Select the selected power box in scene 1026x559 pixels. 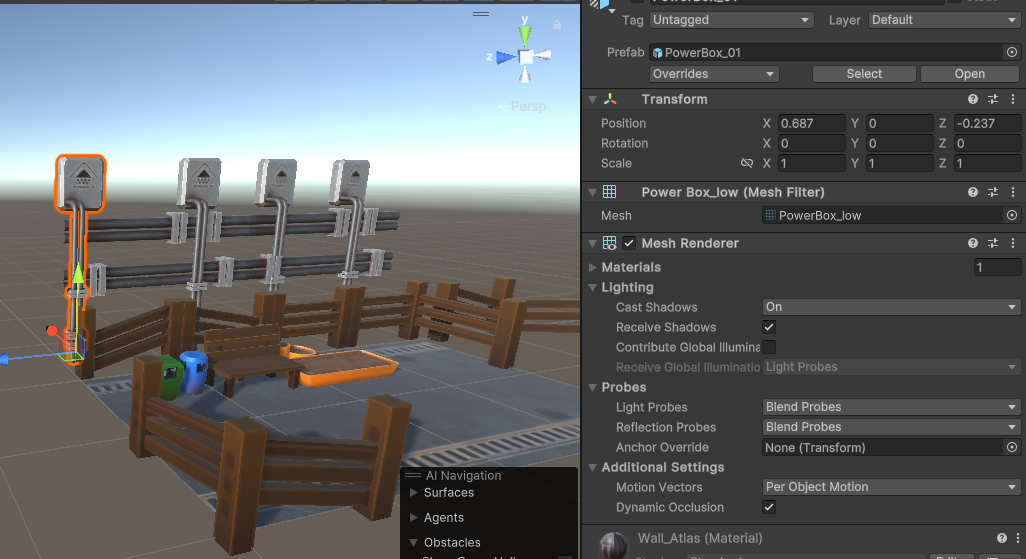click(x=81, y=183)
